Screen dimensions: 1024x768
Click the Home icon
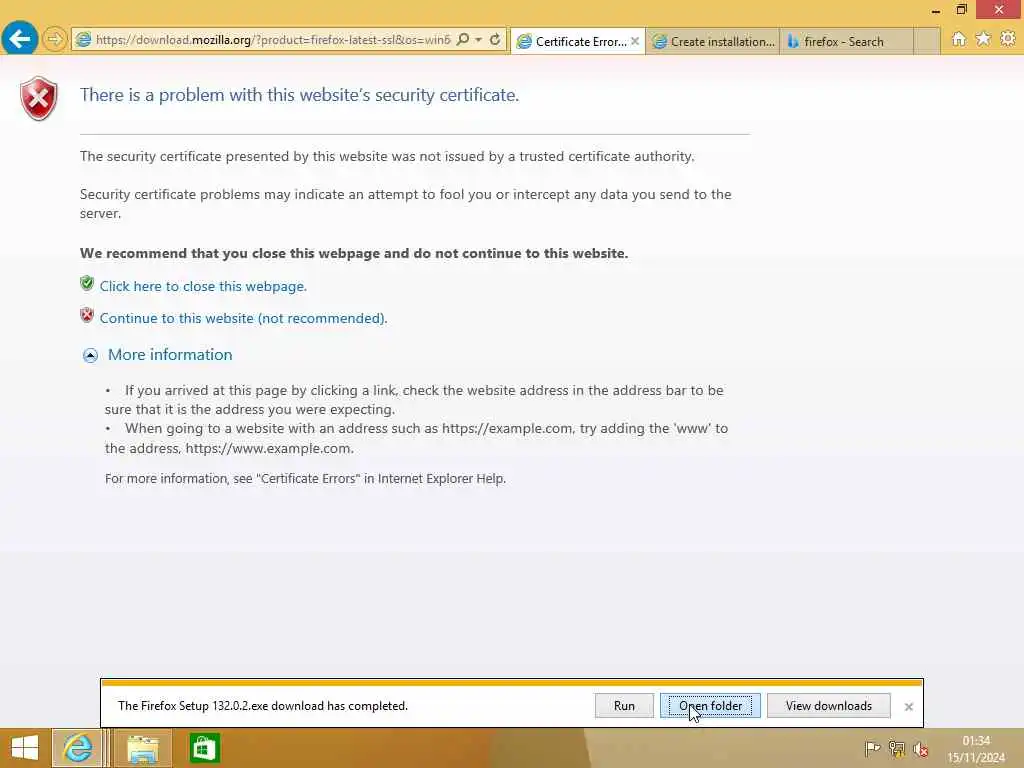(x=959, y=39)
